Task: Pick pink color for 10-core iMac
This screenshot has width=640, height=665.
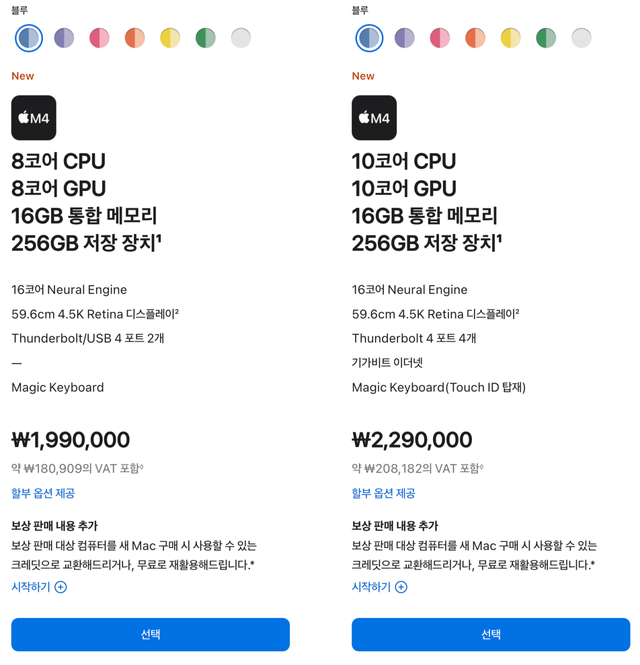Action: pos(440,38)
